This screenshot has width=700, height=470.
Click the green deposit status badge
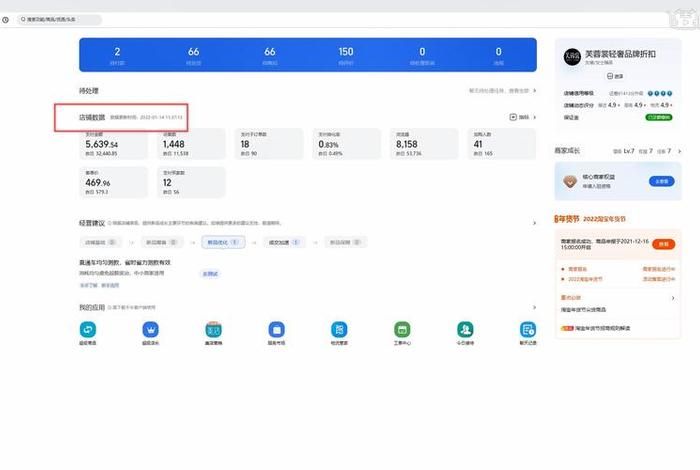coord(659,117)
